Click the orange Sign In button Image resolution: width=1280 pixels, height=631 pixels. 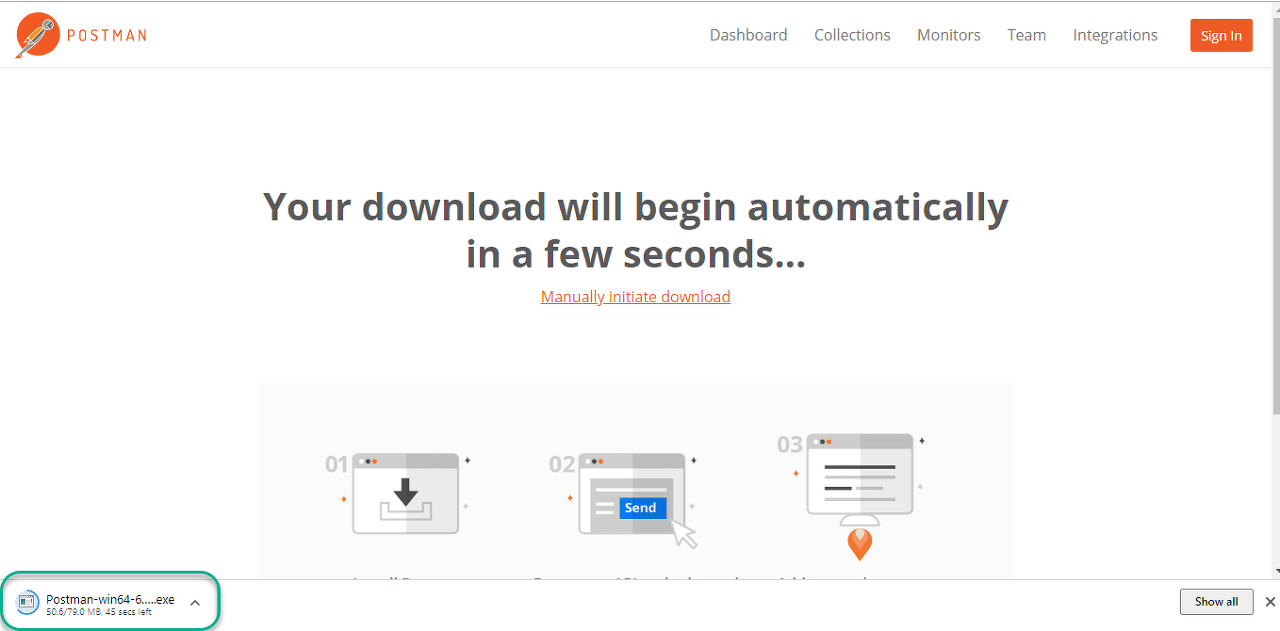click(1221, 35)
